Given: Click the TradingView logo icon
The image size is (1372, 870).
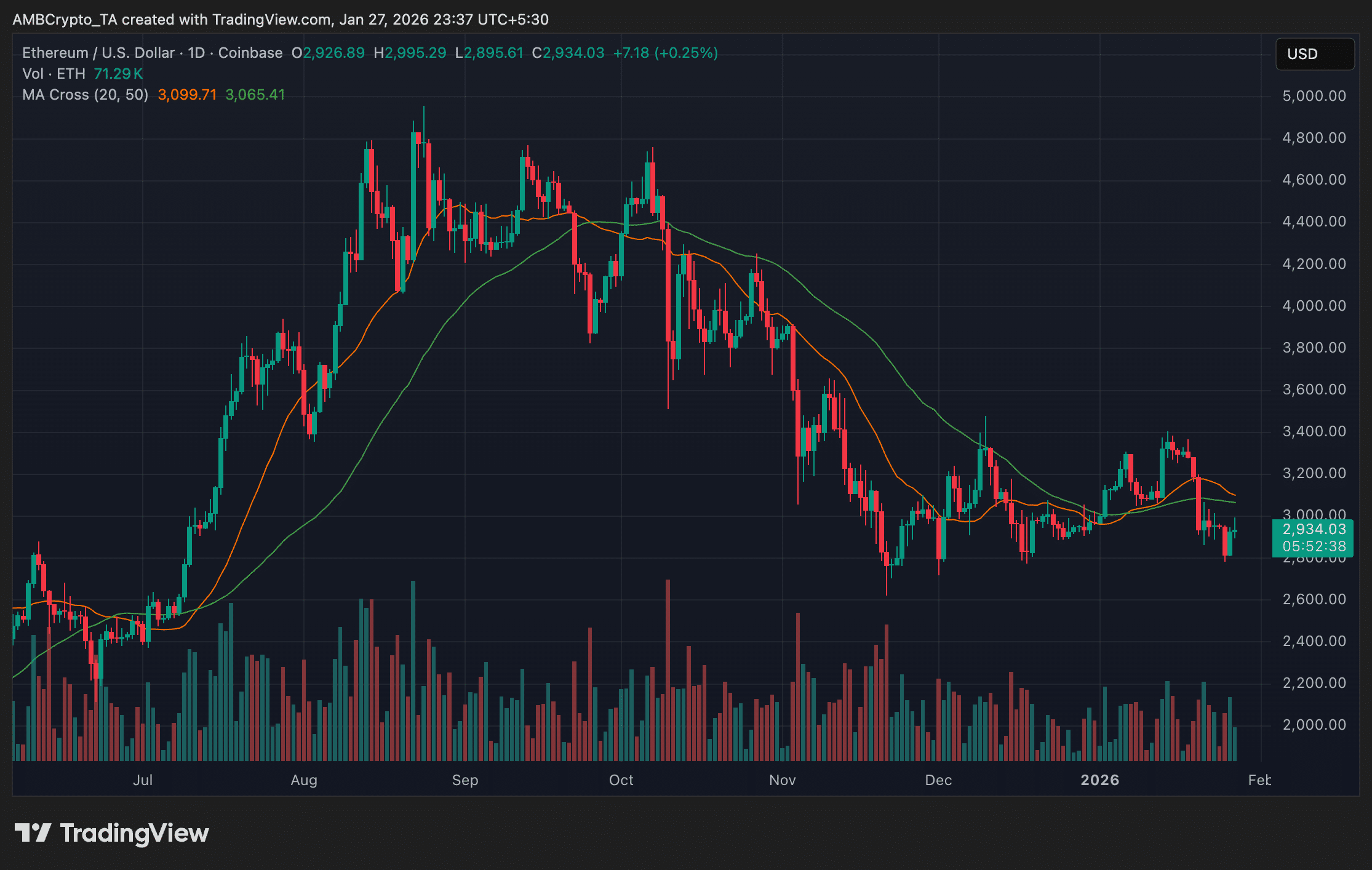Looking at the screenshot, I should click(x=33, y=832).
